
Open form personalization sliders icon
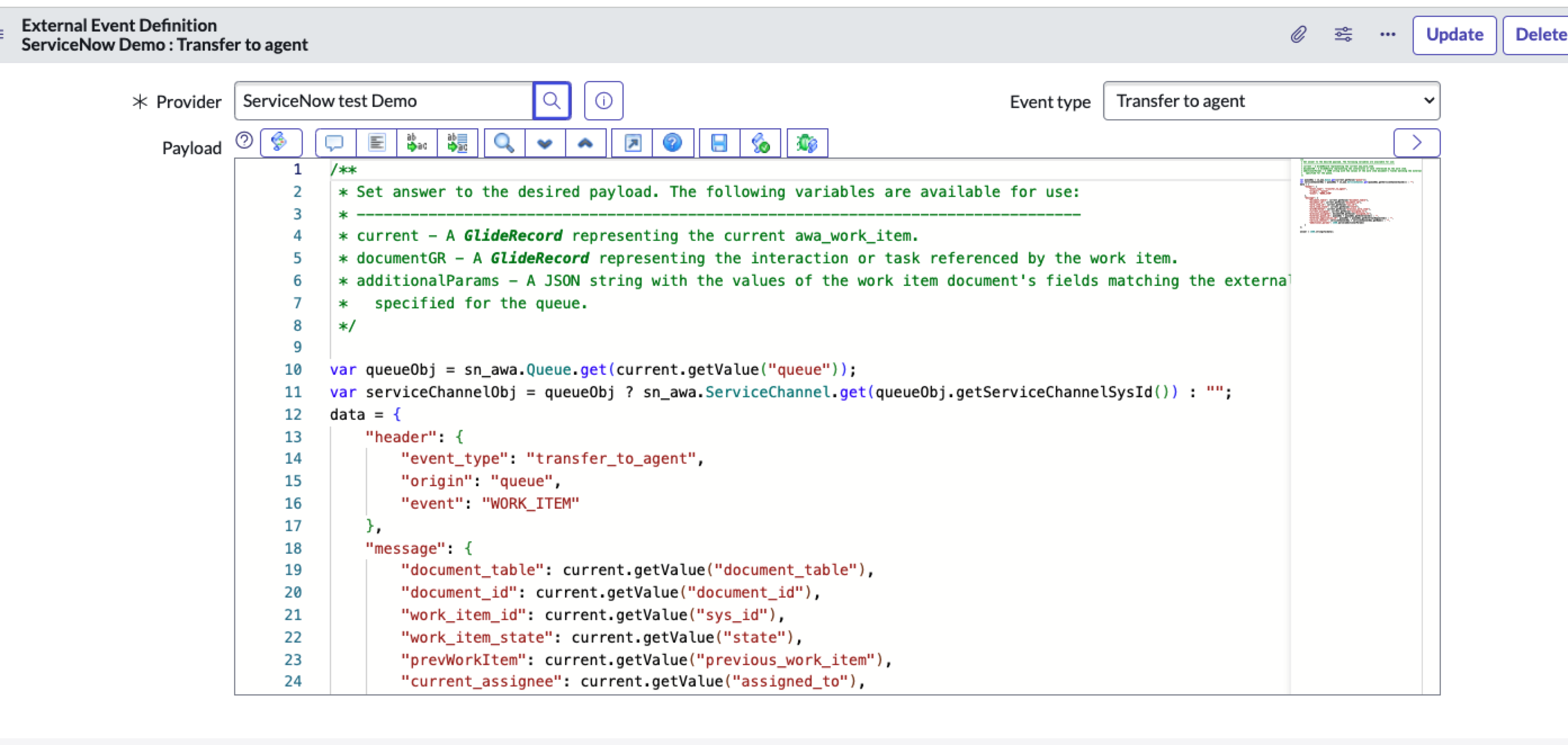click(1343, 35)
